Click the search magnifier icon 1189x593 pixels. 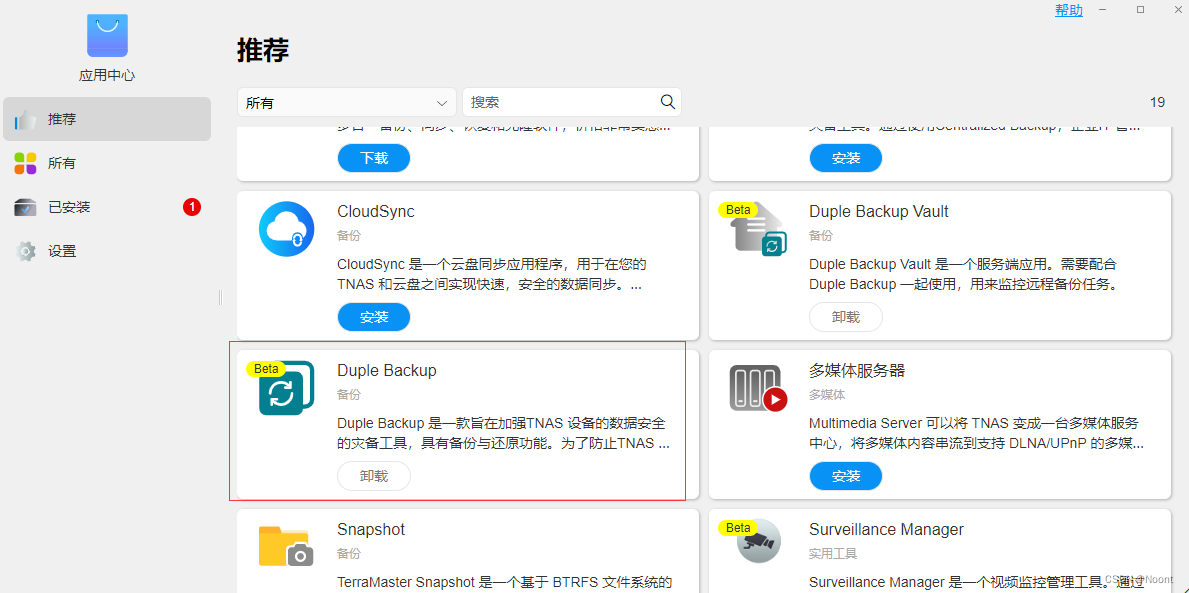coord(667,101)
